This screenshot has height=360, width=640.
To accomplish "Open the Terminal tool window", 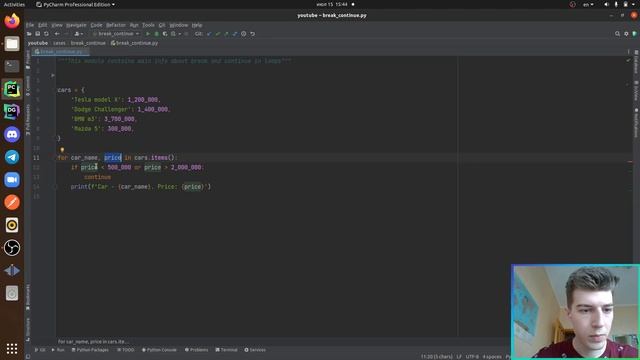I will [x=226, y=350].
